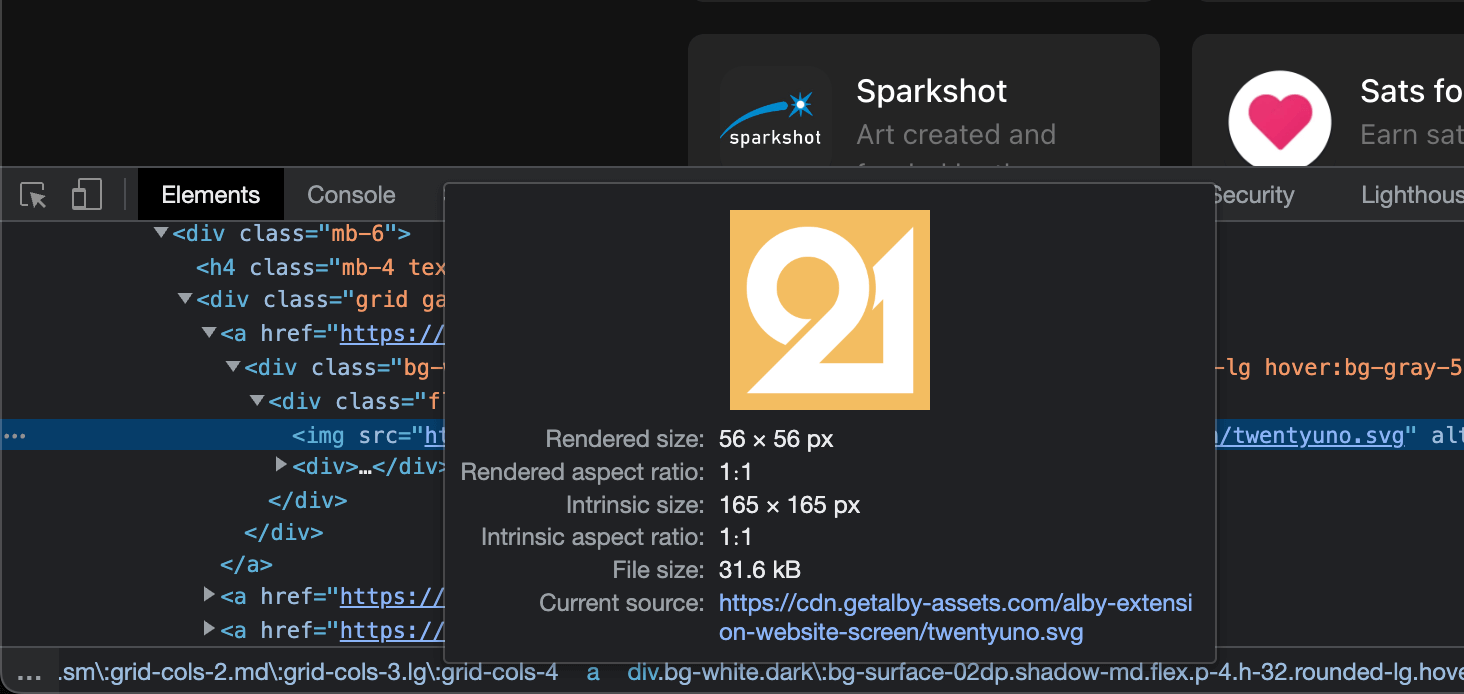Toggle the device toolbar icon
Image resolution: width=1464 pixels, height=694 pixels.
coord(87,195)
